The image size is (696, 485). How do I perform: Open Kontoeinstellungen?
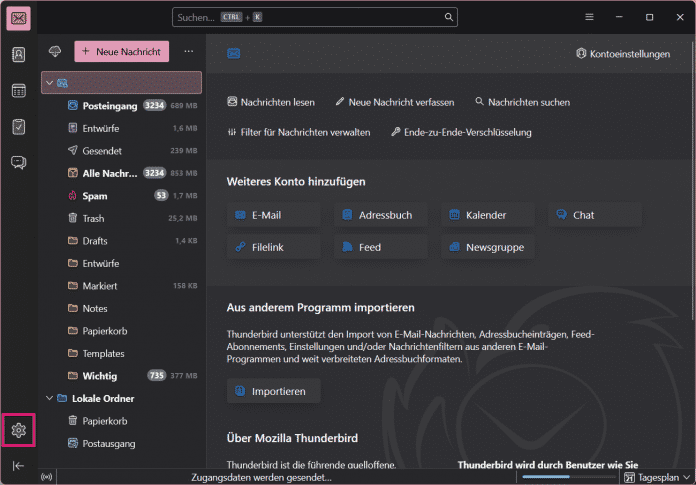pos(623,54)
